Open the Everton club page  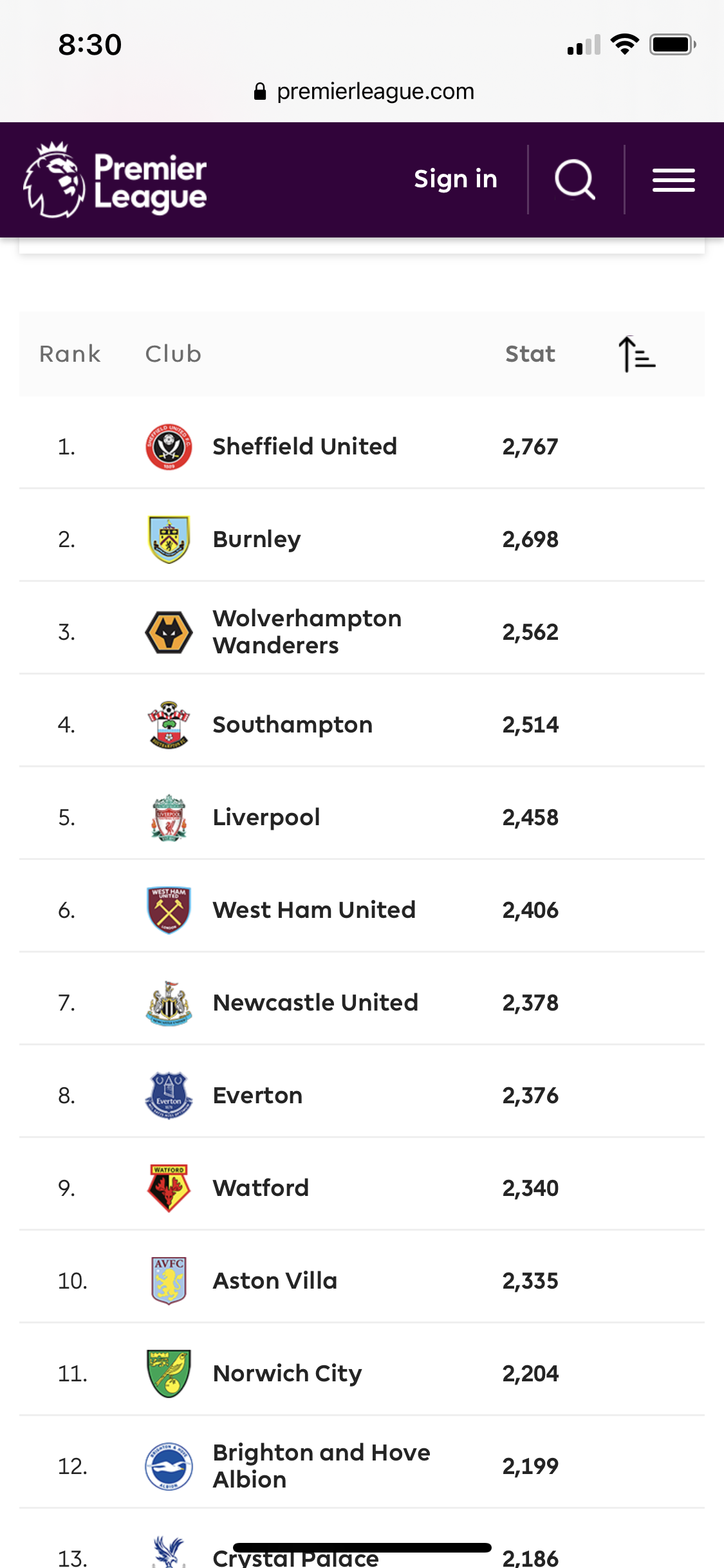tap(257, 1096)
